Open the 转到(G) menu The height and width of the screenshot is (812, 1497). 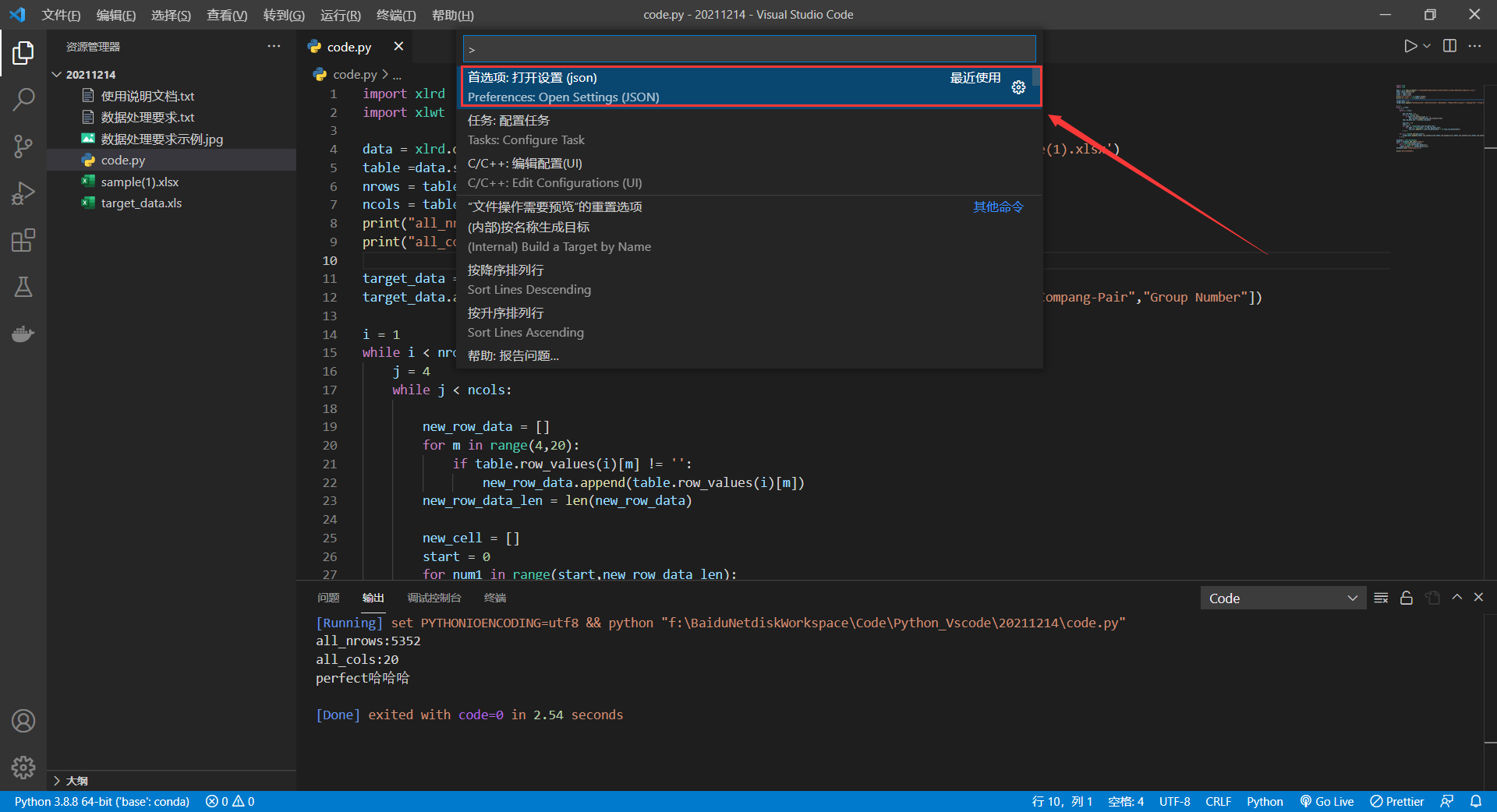[x=284, y=15]
